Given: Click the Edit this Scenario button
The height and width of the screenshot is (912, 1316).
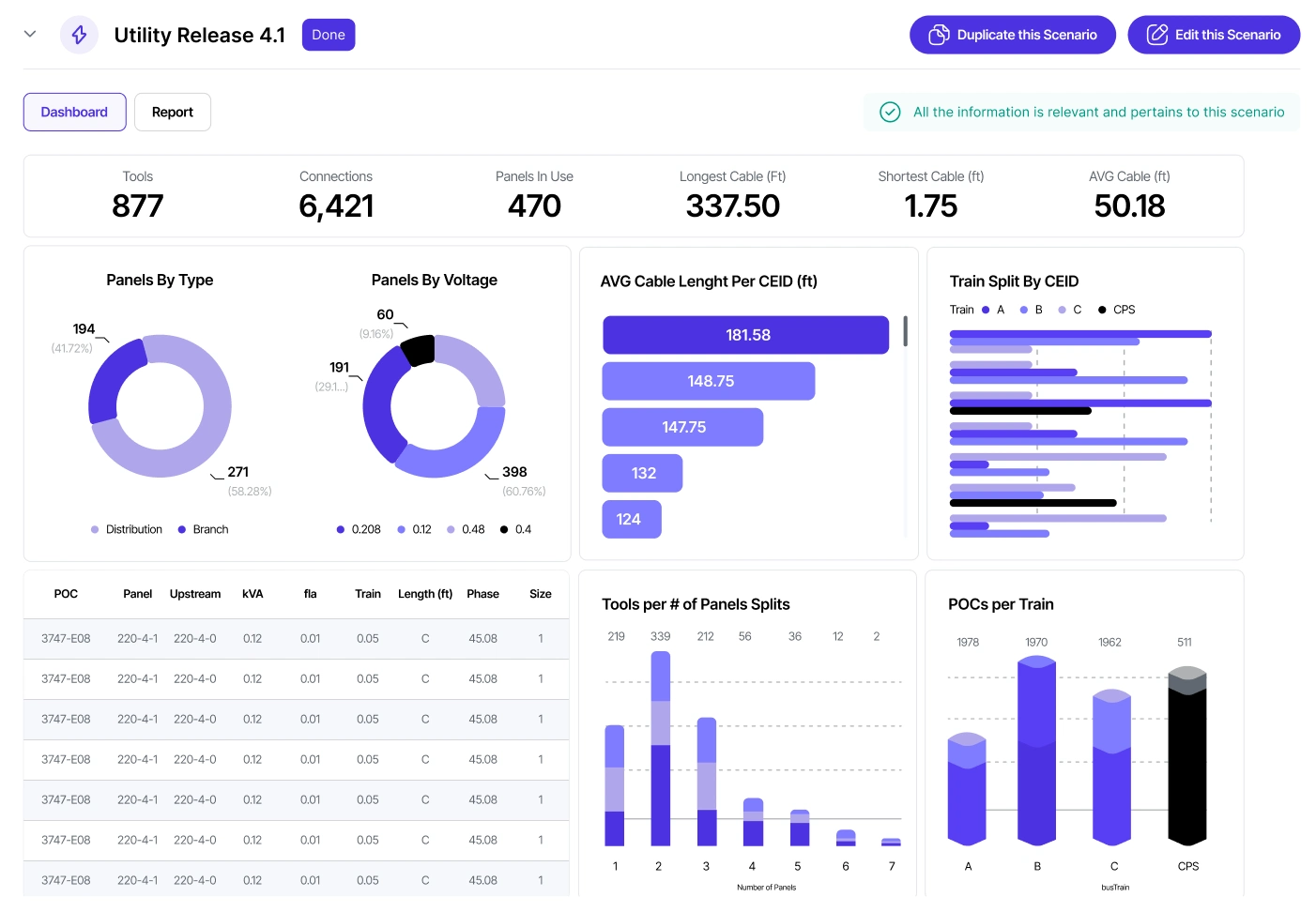Looking at the screenshot, I should point(1214,35).
